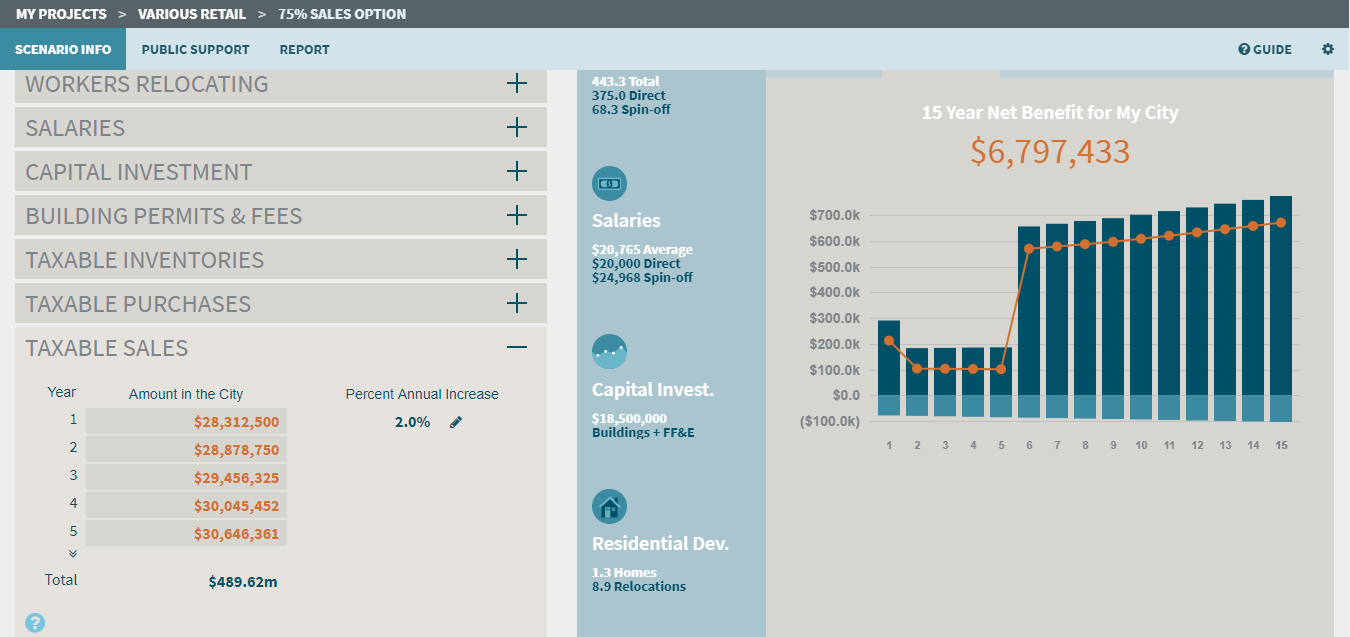Click the Residential Dev. house icon
Viewport: 1350px width, 637px height.
pyautogui.click(x=609, y=507)
